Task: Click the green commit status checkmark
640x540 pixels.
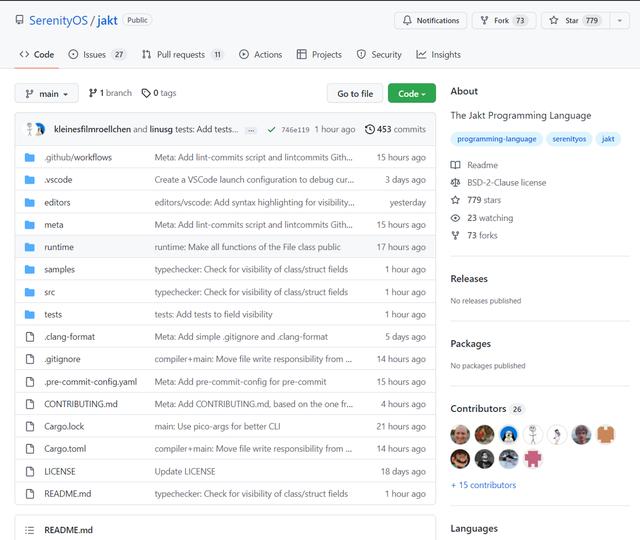Action: (271, 129)
